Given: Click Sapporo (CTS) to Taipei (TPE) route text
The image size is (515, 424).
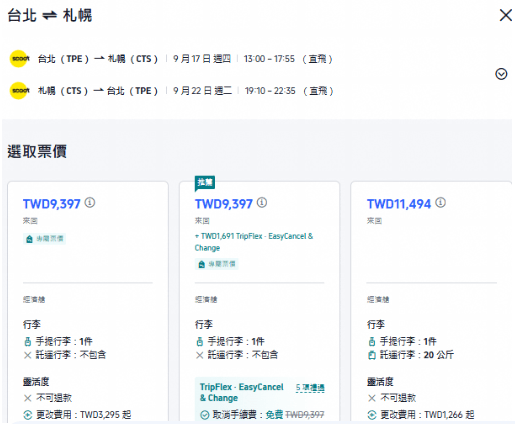Looking at the screenshot, I should coord(98,91).
